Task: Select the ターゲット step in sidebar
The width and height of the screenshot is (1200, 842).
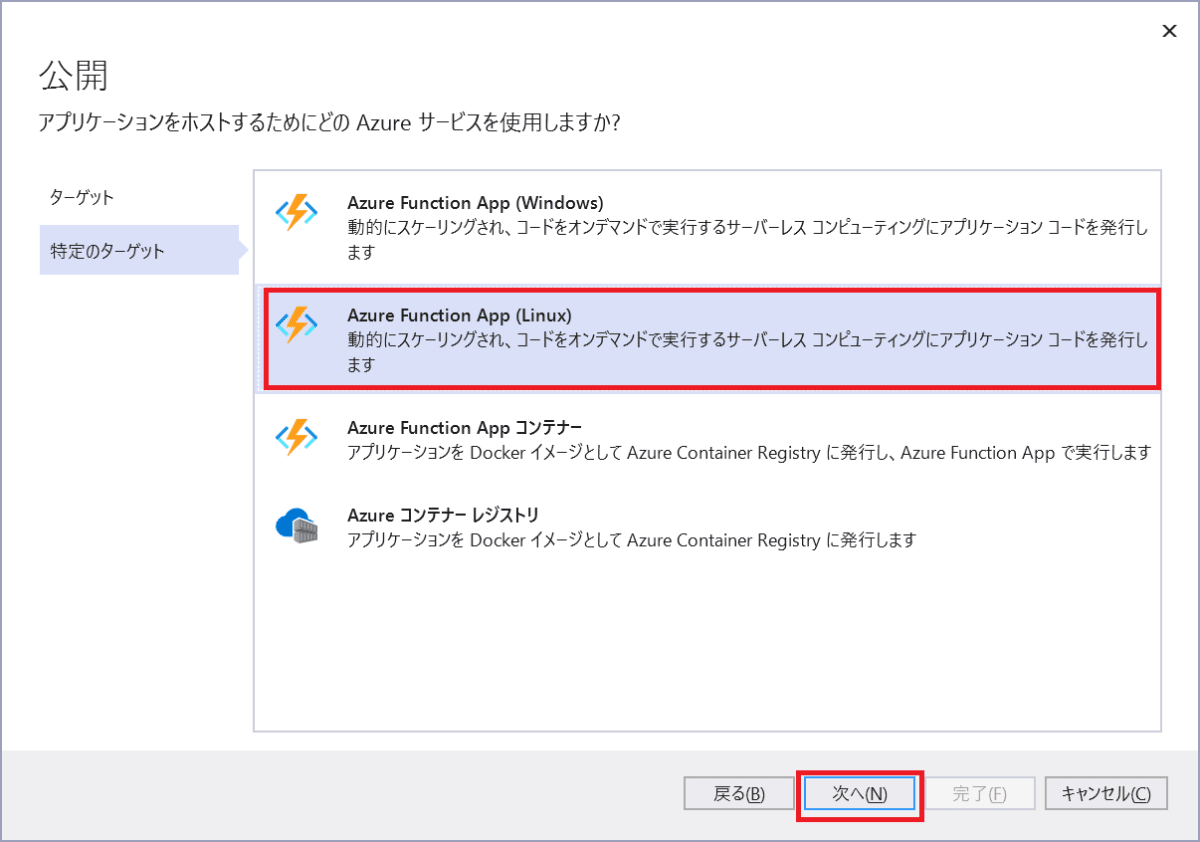Action: [x=82, y=197]
